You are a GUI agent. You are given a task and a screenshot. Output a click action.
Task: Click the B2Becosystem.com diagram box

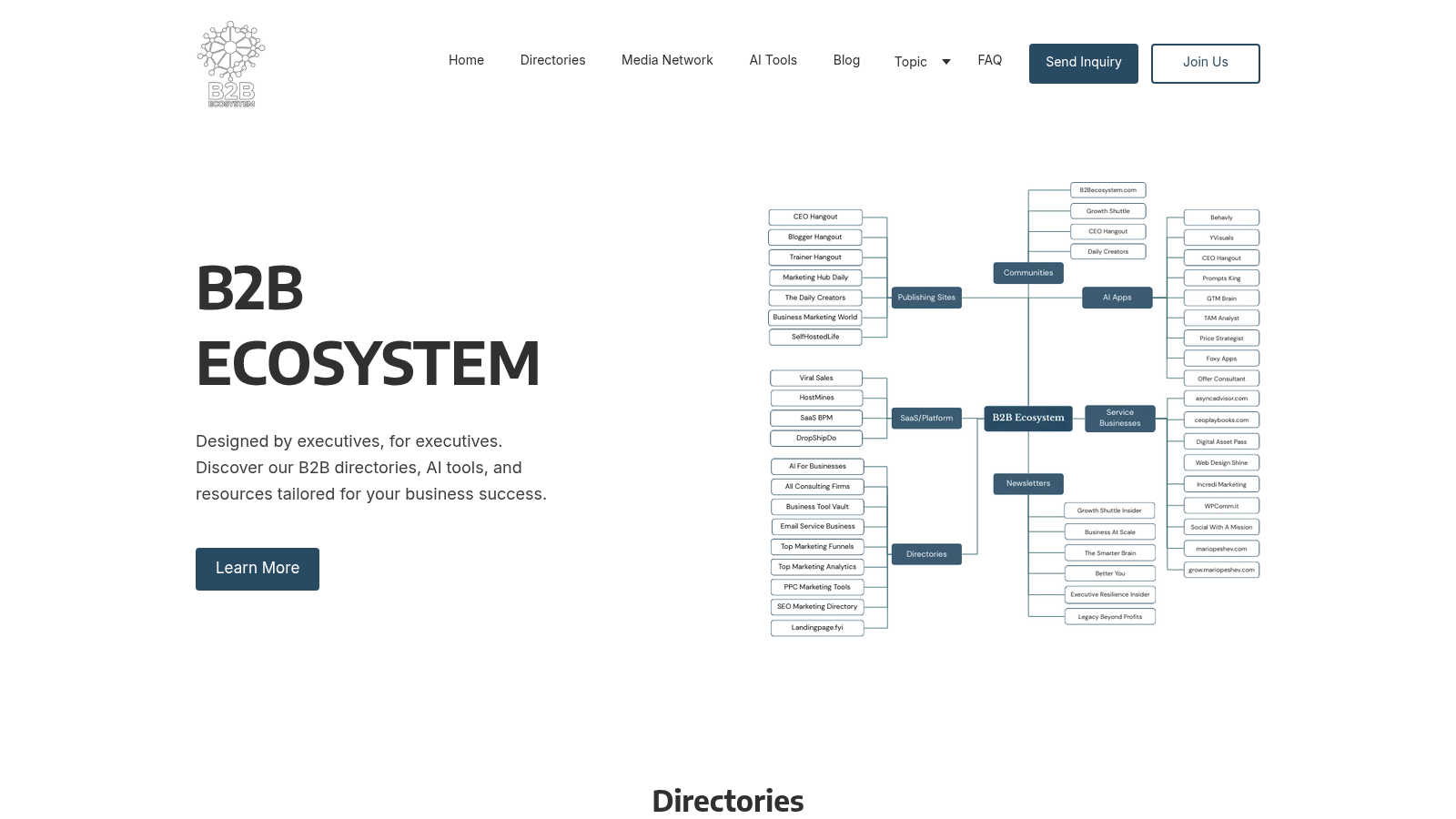1107,190
